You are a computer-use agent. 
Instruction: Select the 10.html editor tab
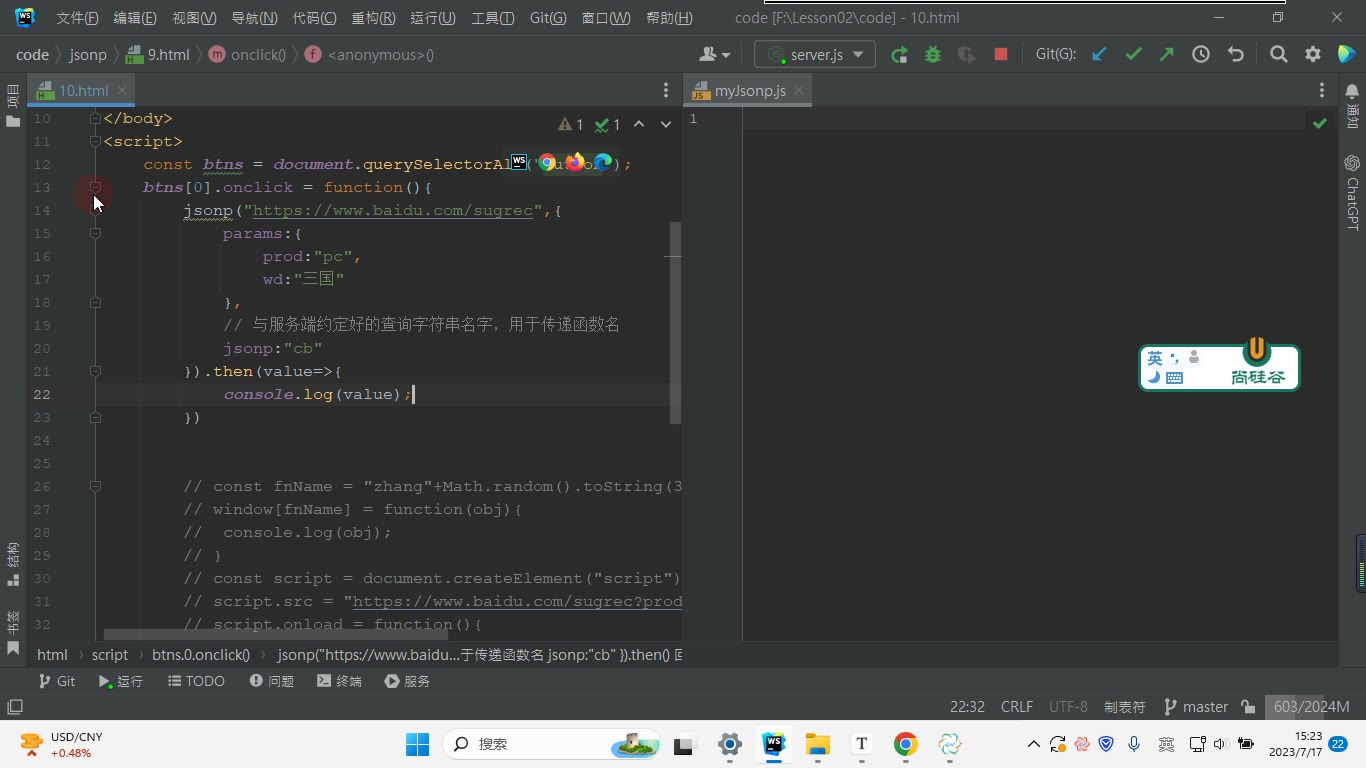tap(83, 91)
